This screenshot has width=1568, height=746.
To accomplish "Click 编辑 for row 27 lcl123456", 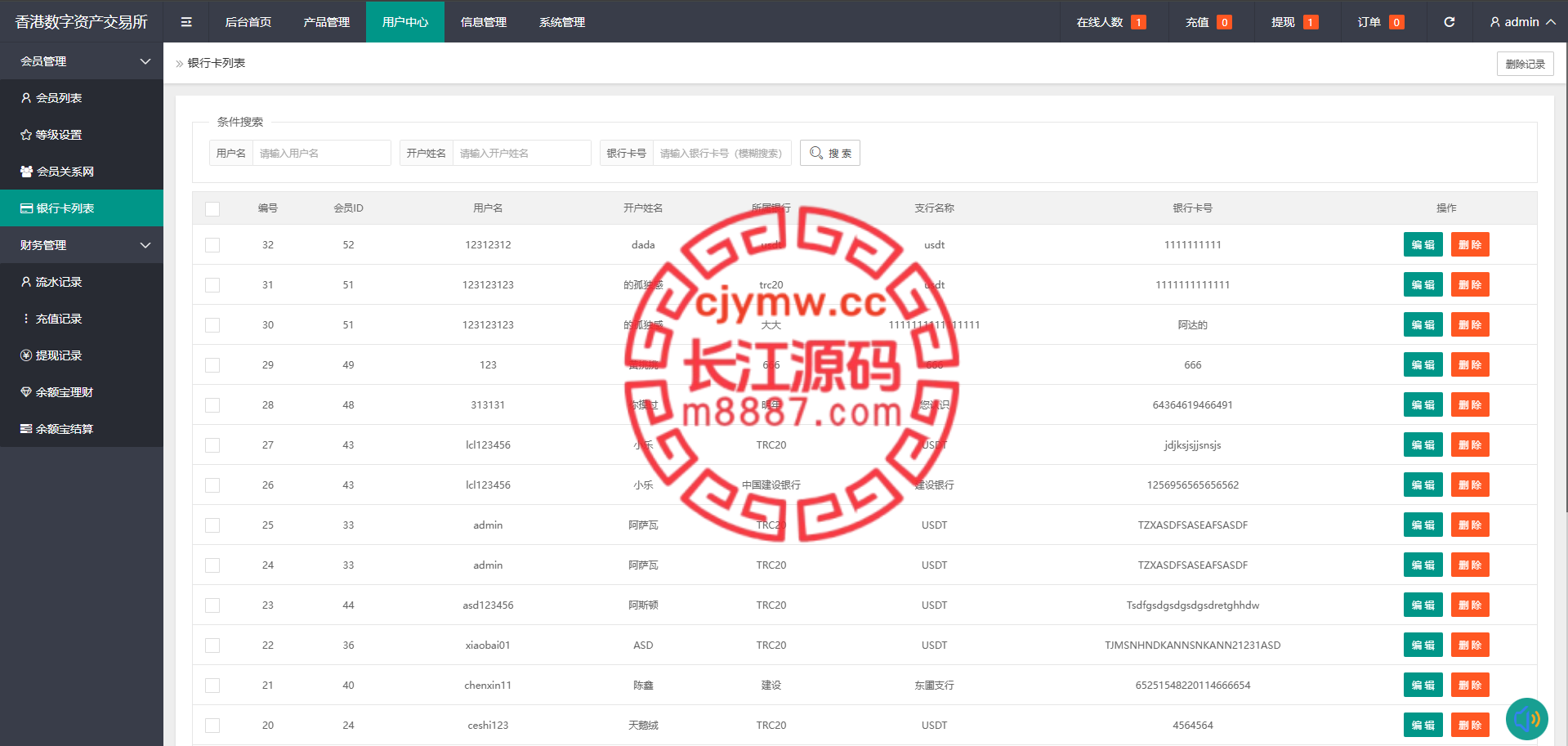I will [x=1423, y=445].
